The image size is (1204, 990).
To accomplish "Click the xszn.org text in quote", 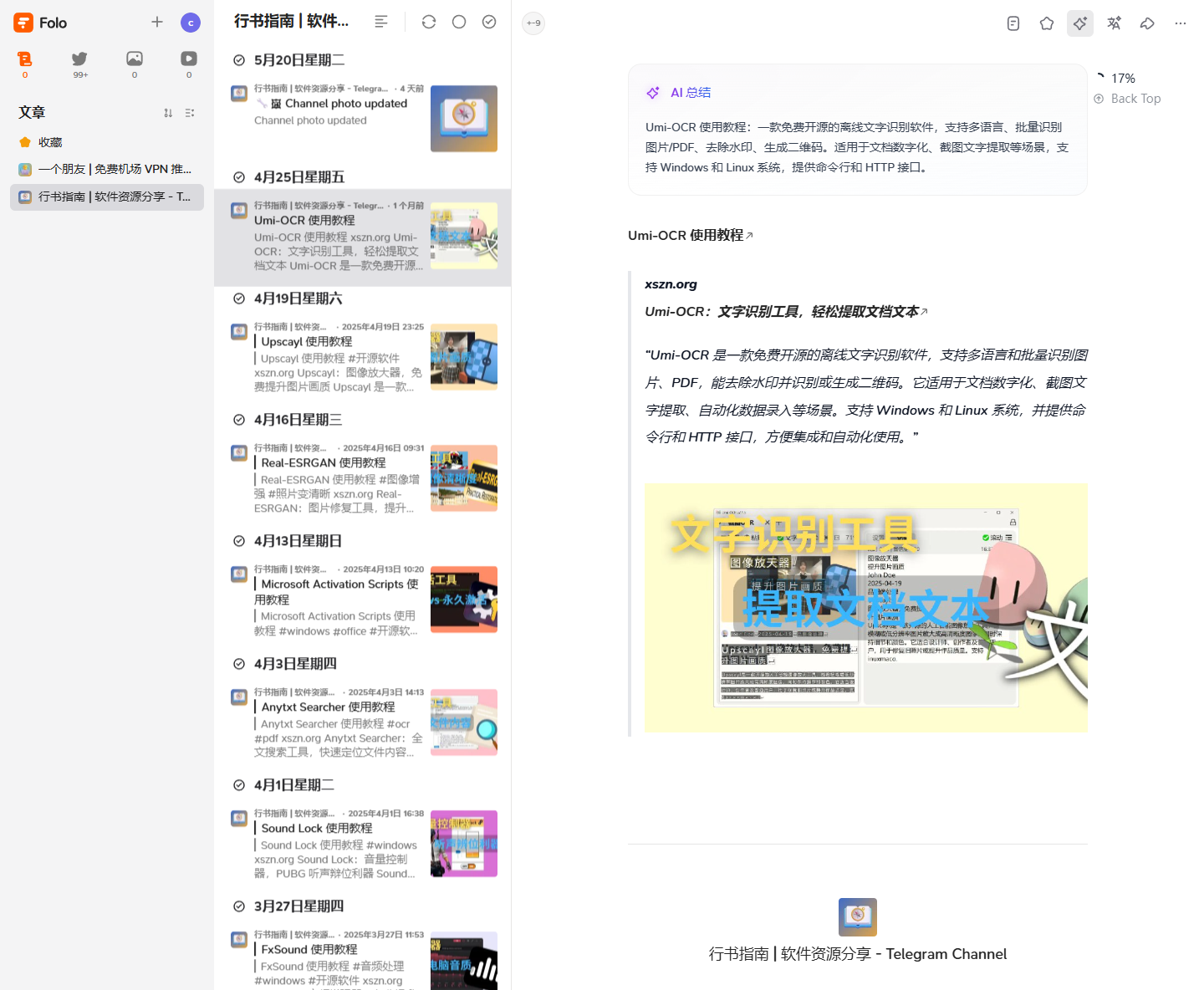I will [671, 284].
